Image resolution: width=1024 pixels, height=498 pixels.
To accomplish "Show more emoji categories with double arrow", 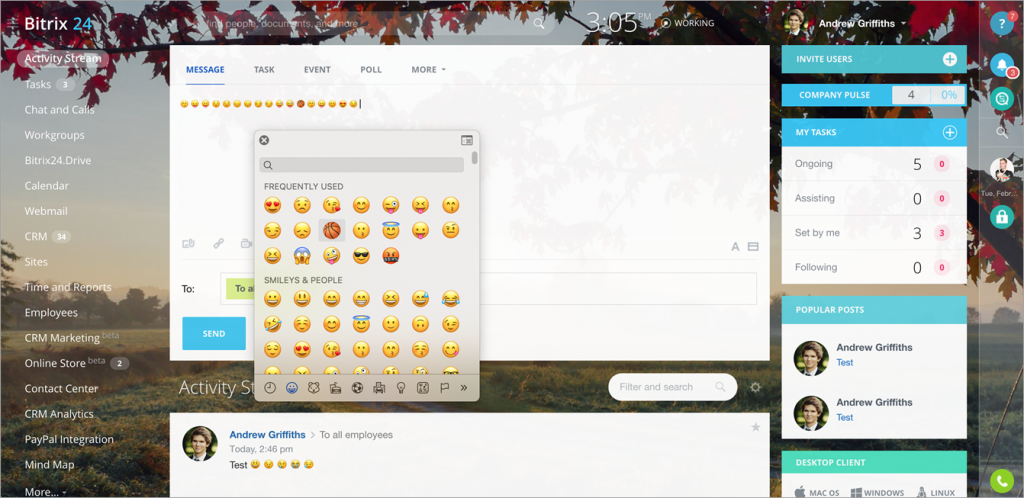I will (x=464, y=388).
